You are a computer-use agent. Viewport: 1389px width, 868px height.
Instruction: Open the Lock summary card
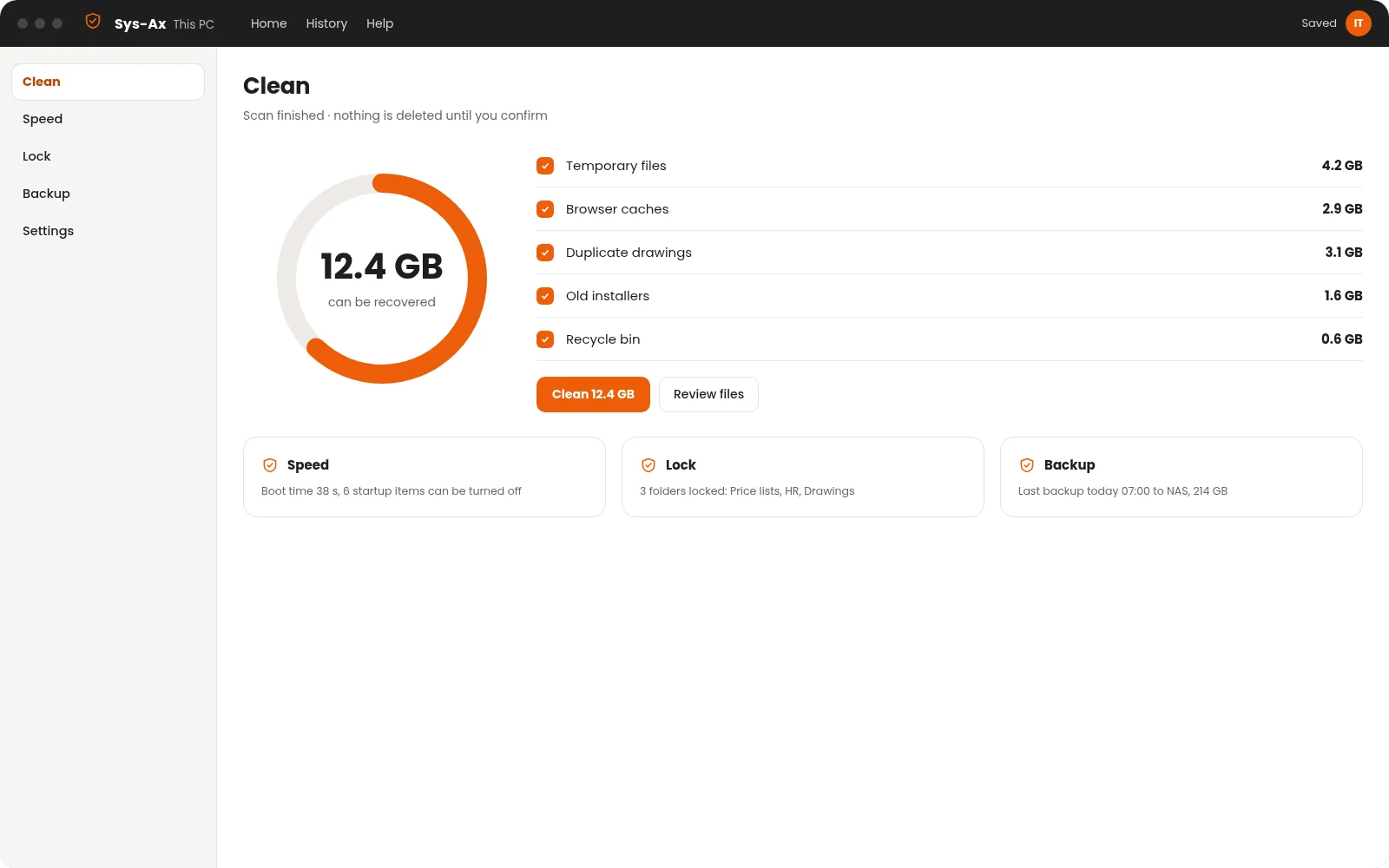(803, 477)
